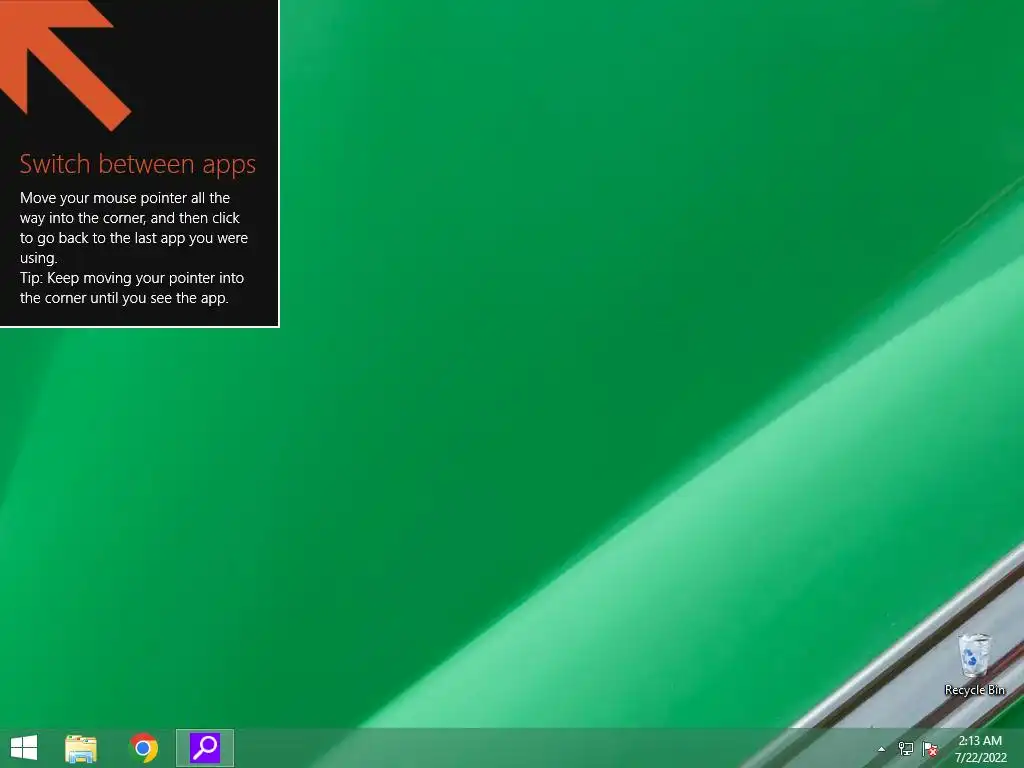Click the "Switch between apps" heading
The height and width of the screenshot is (768, 1024).
click(x=138, y=164)
